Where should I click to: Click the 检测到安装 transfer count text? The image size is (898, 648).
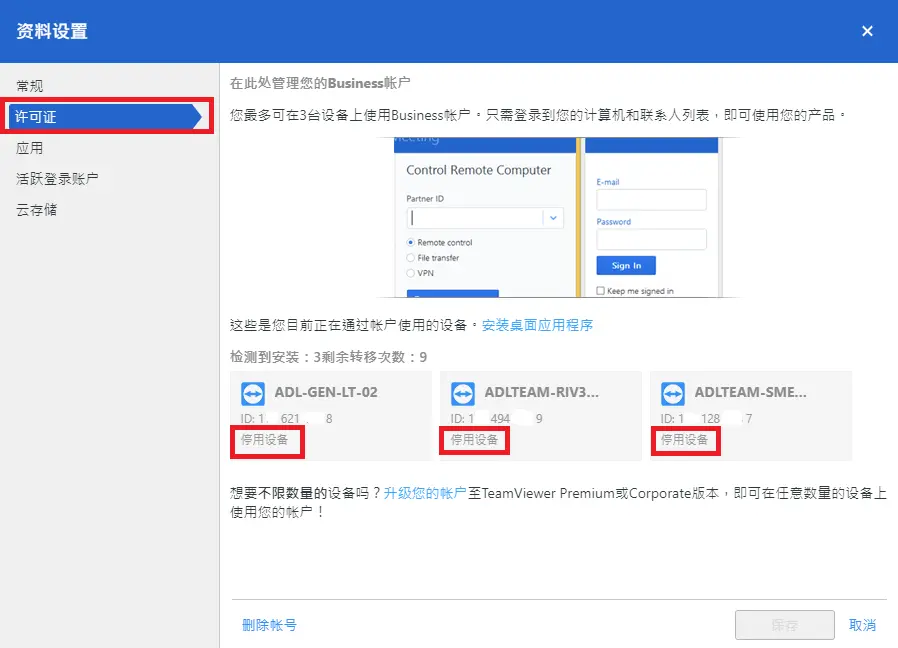pyautogui.click(x=328, y=358)
